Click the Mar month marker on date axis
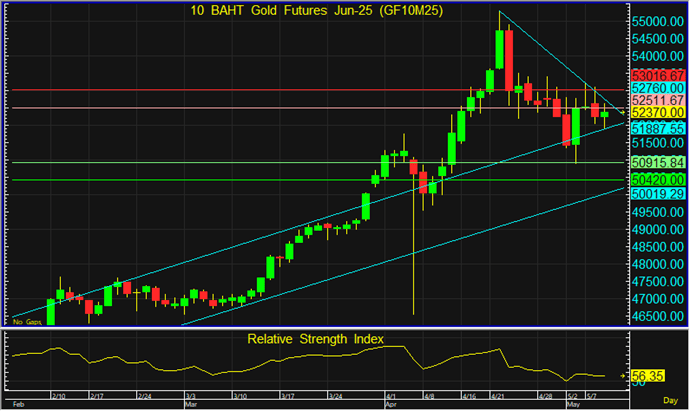The image size is (690, 411). (189, 405)
